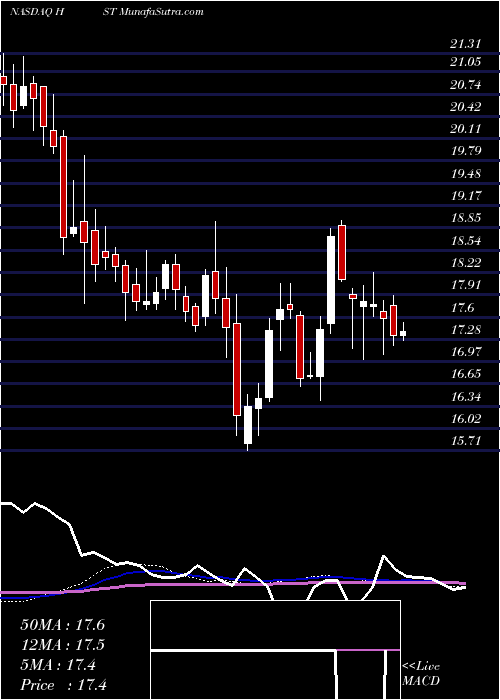Screen dimensions: 500x700
Task: Click the lowest white candle near 15.71
Action: pyautogui.click(x=248, y=425)
